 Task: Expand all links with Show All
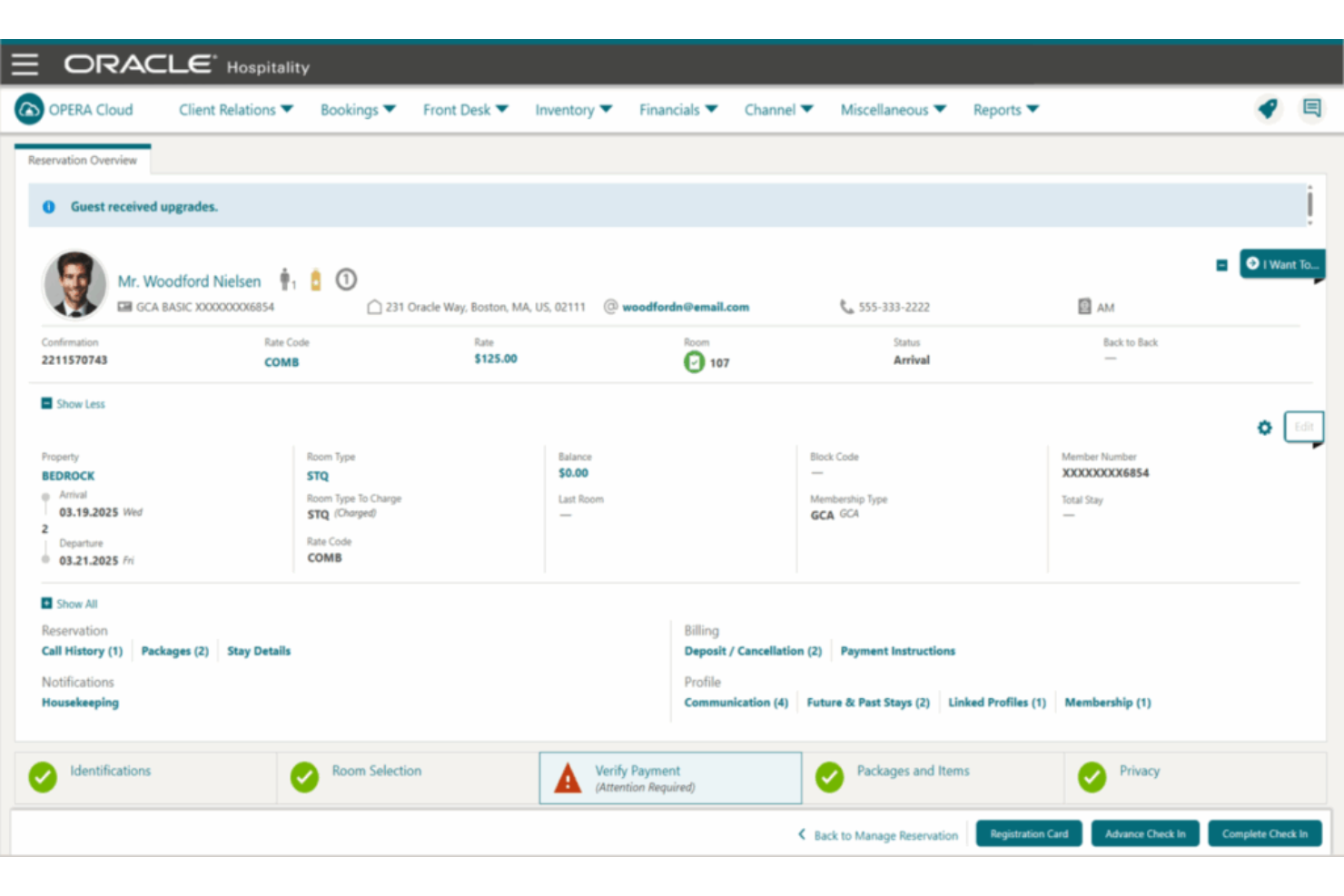pyautogui.click(x=69, y=604)
